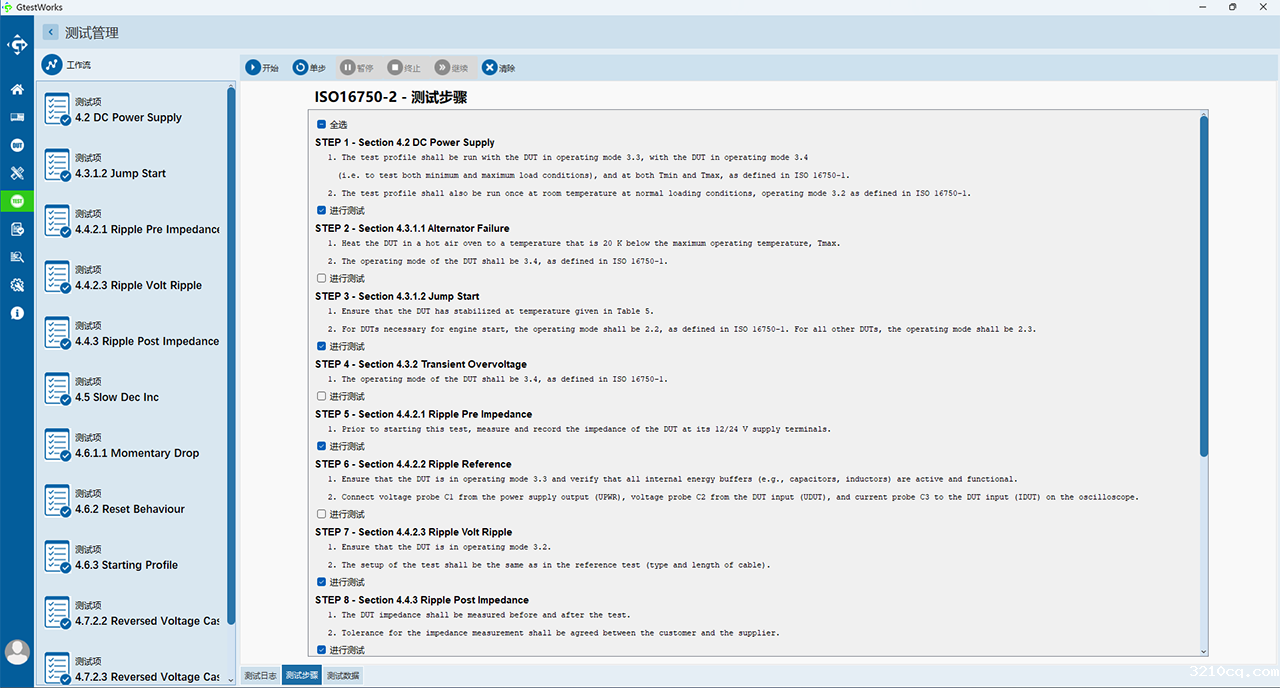Click the user avatar at bottom left
Image resolution: width=1280 pixels, height=688 pixels.
point(17,652)
